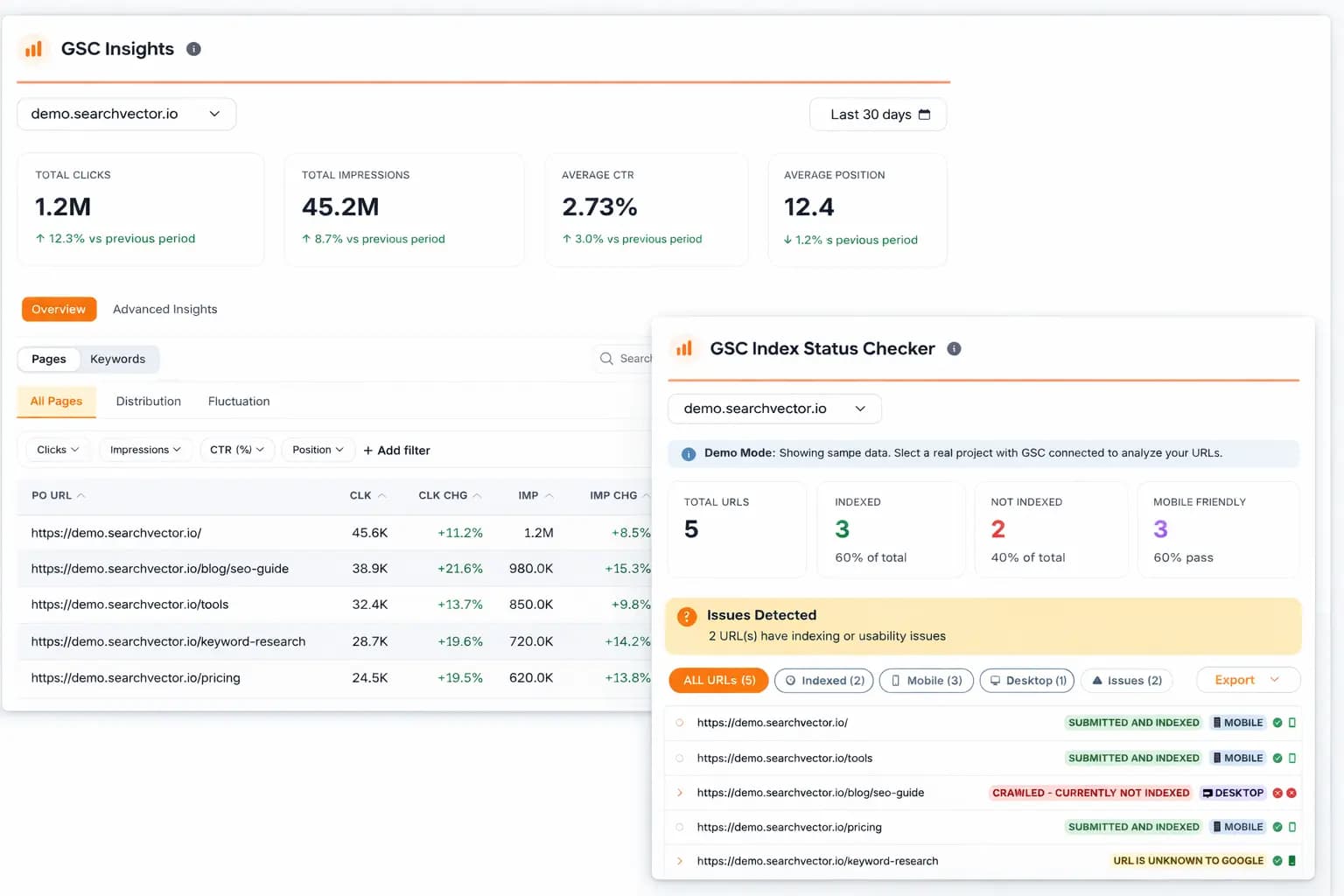Click the mobile phone icon in the Mobile filter
Image resolution: width=1344 pixels, height=896 pixels.
(895, 680)
